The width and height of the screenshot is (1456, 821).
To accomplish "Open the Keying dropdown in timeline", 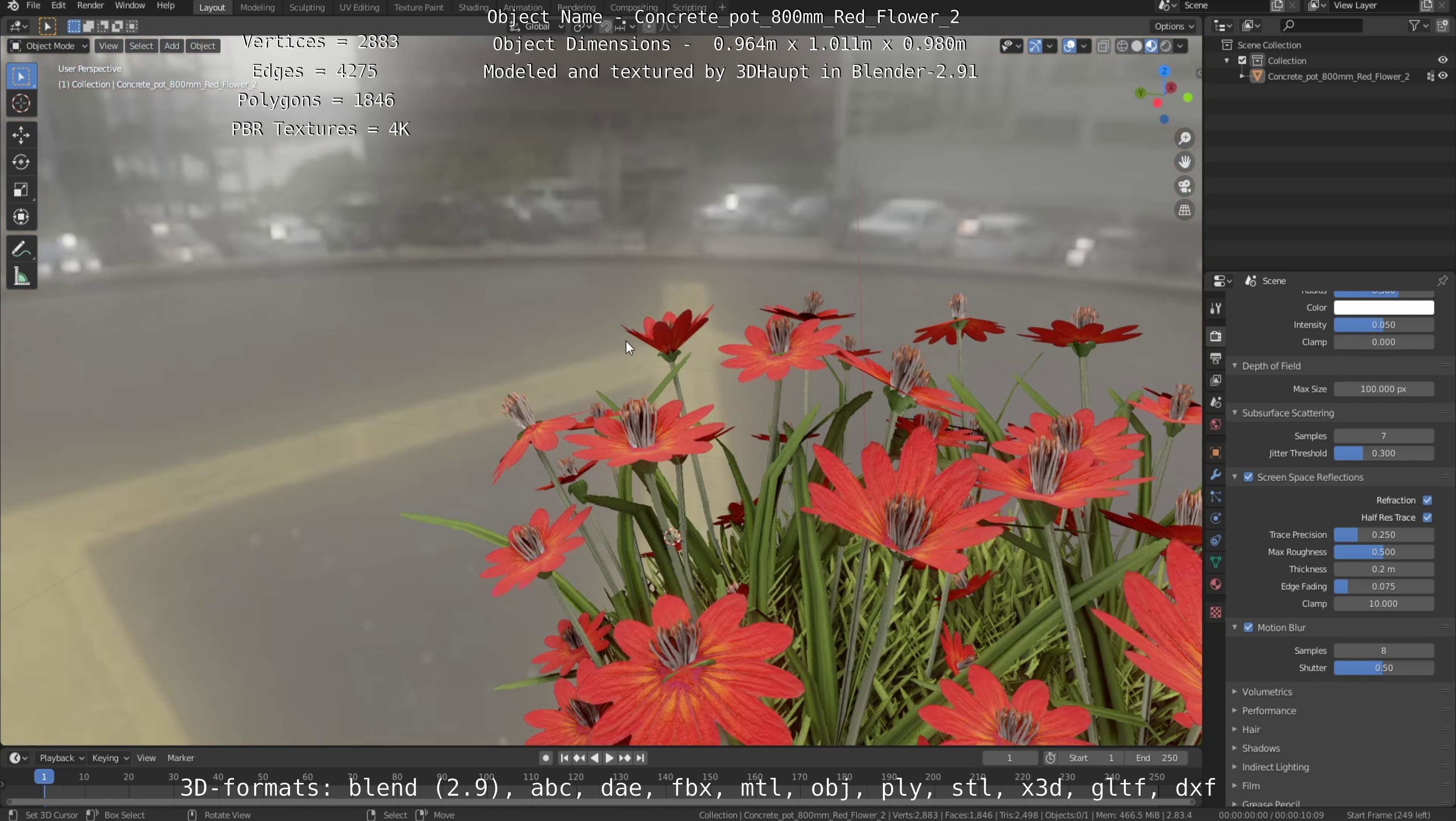I will pyautogui.click(x=110, y=758).
